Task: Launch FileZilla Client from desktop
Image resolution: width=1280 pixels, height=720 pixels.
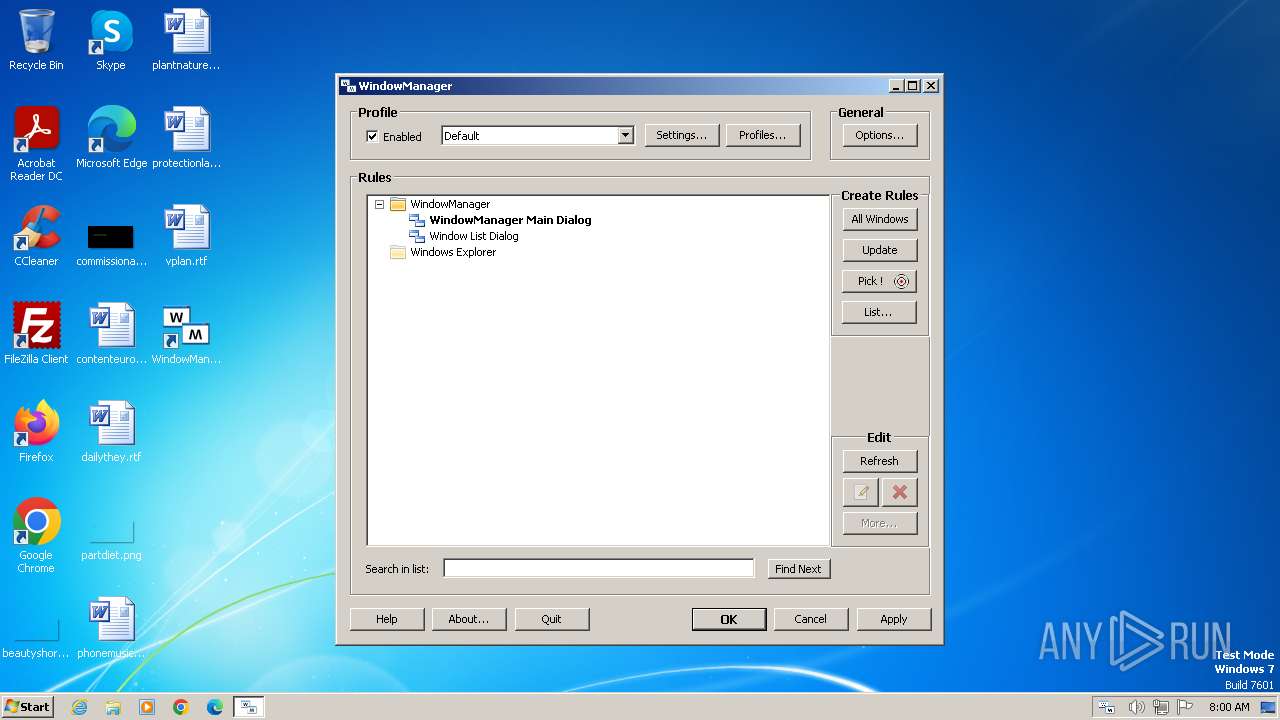Action: tap(36, 334)
